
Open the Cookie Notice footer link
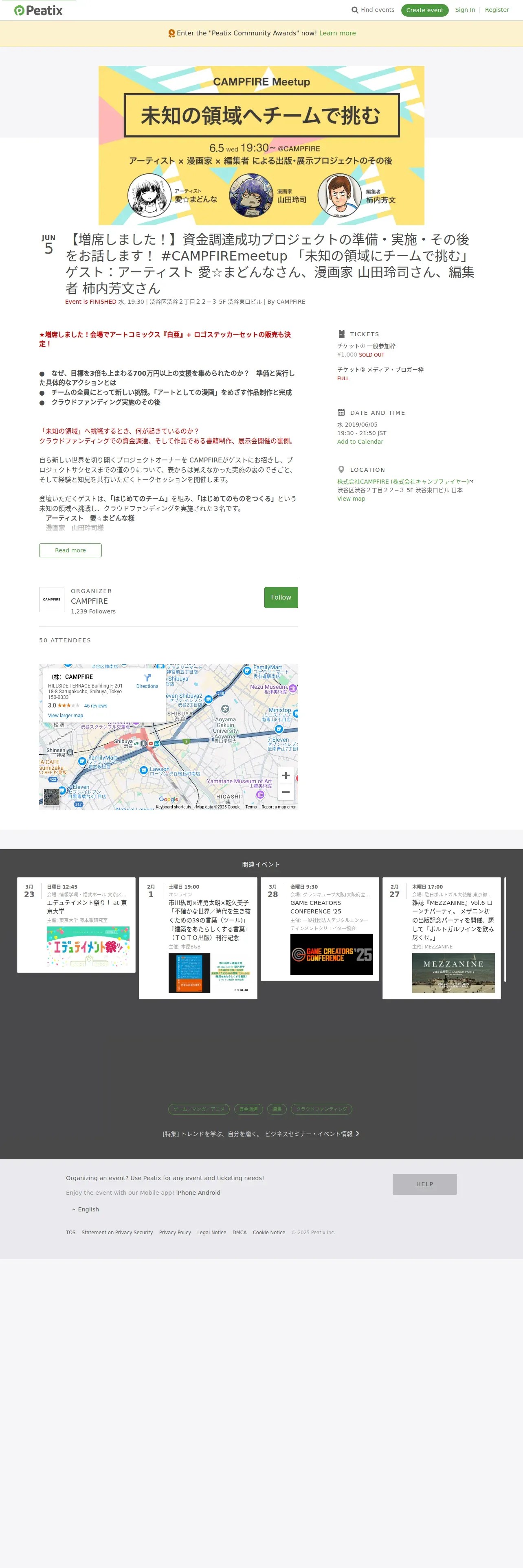[x=268, y=1233]
